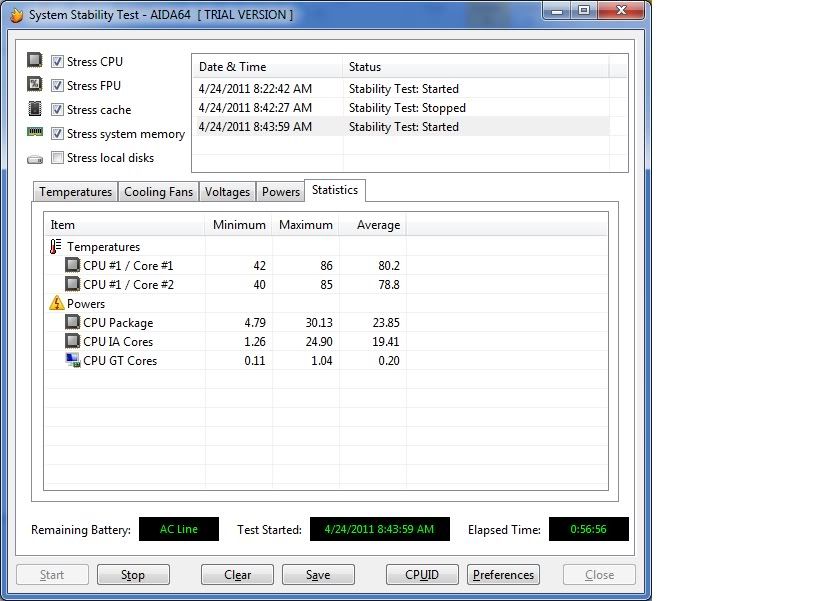Click the warning lightning icon next to Powers
Viewport: 819px width, 601px height.
coord(56,303)
